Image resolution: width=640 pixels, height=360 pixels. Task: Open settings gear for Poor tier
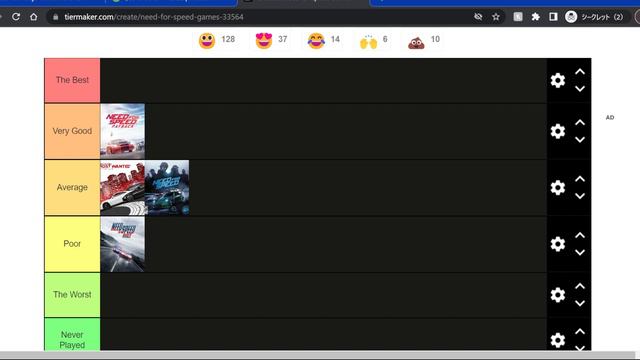click(558, 244)
